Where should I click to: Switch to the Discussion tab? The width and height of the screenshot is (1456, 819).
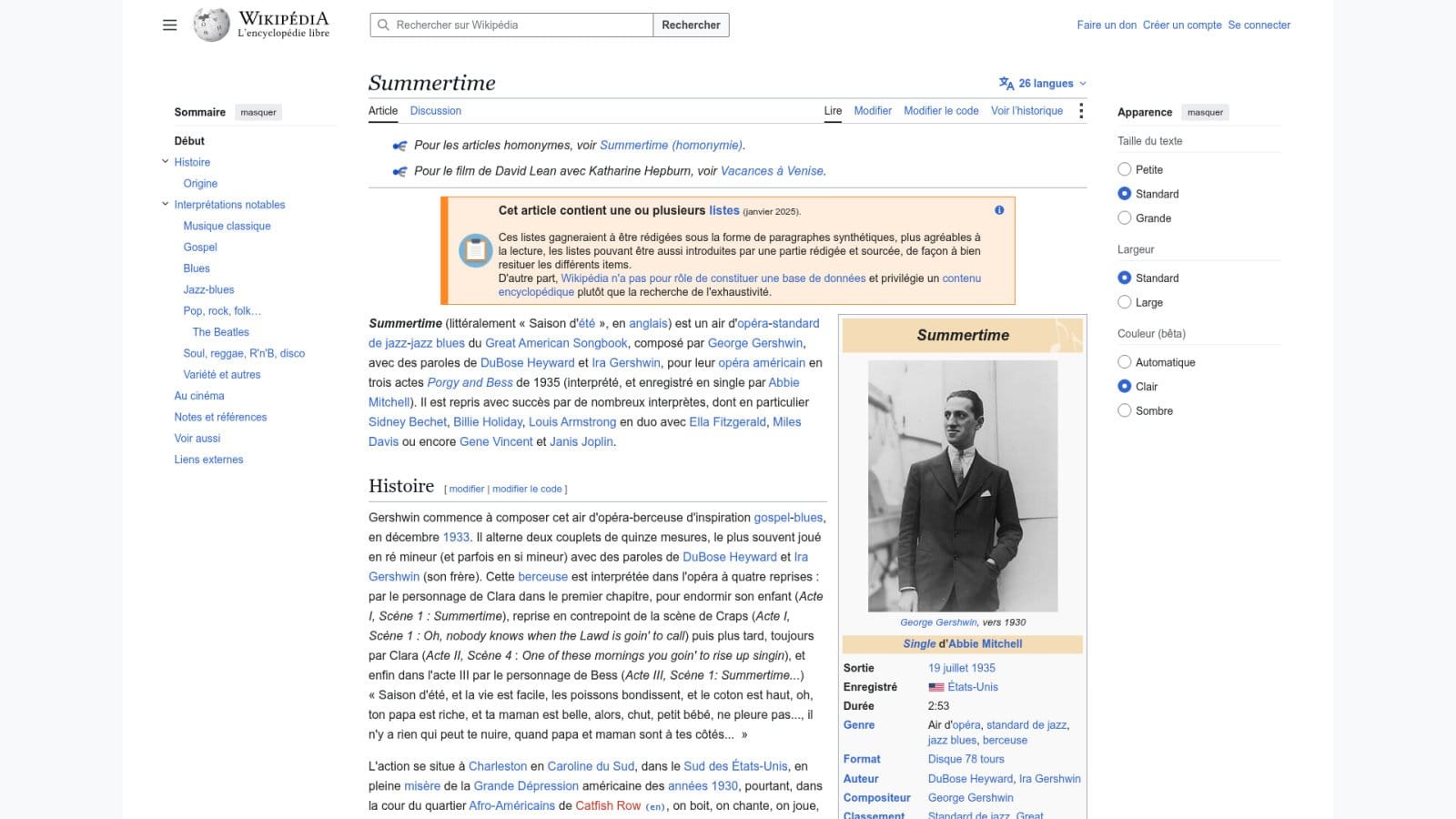[x=436, y=111]
